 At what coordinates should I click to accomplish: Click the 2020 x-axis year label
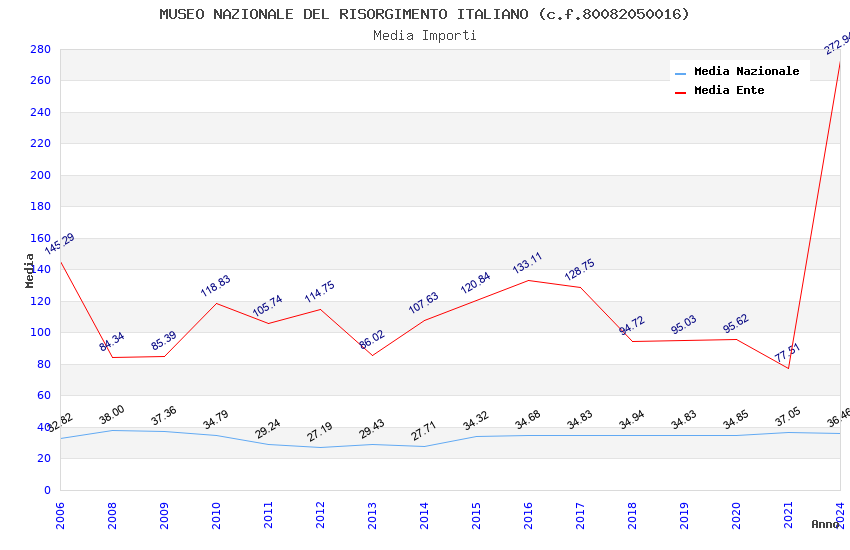[x=736, y=515]
